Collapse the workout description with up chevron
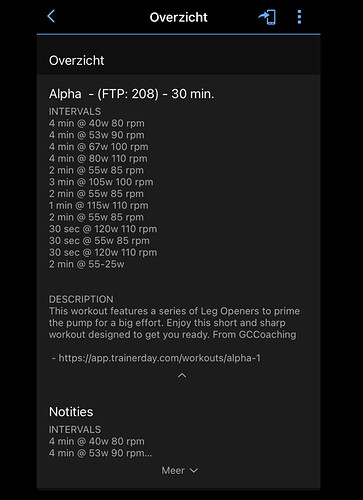The image size is (363, 500). [x=182, y=376]
